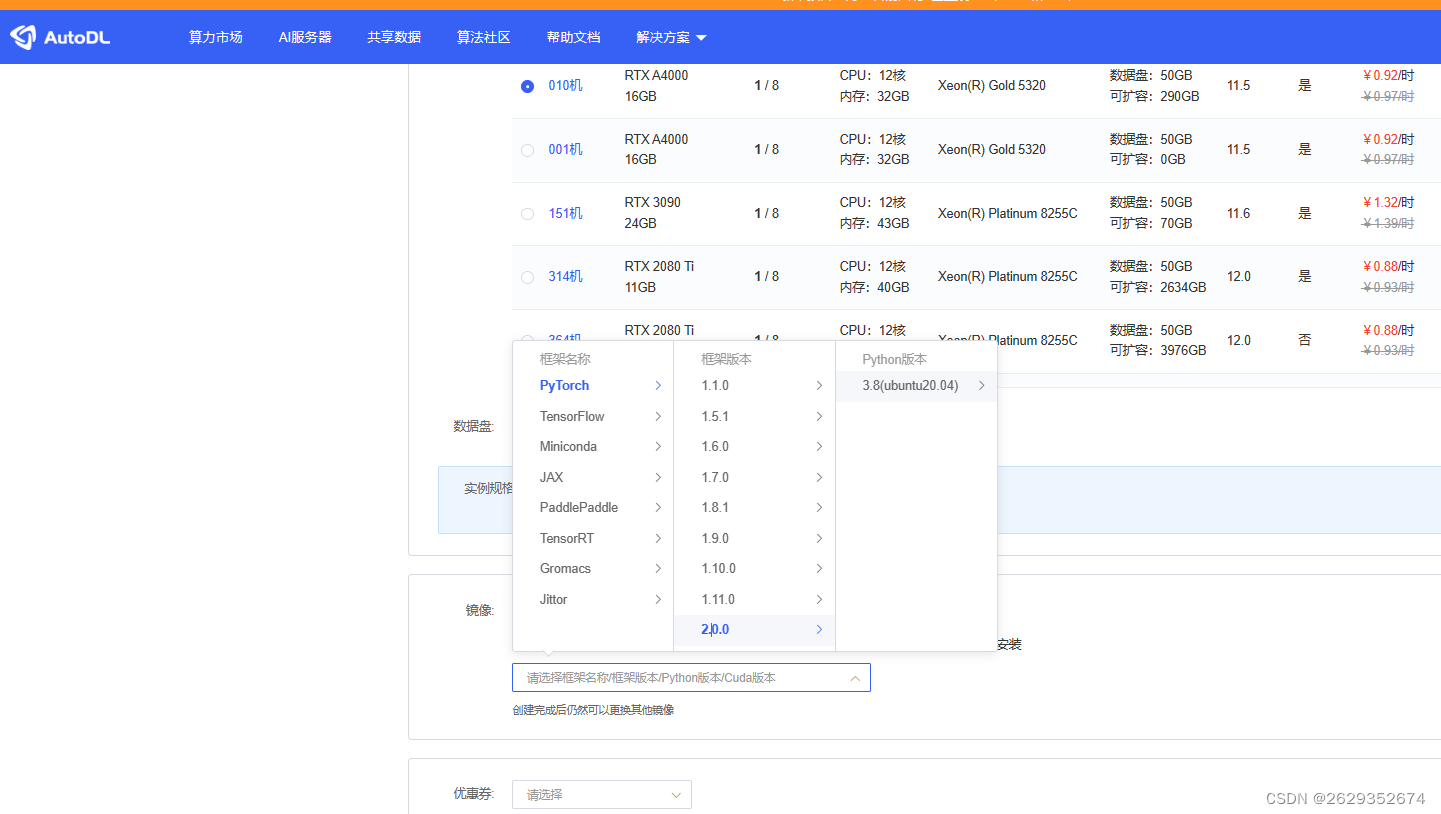The width and height of the screenshot is (1441, 814).
Task: Choose PyTorch framework in cascader
Action: [593, 386]
